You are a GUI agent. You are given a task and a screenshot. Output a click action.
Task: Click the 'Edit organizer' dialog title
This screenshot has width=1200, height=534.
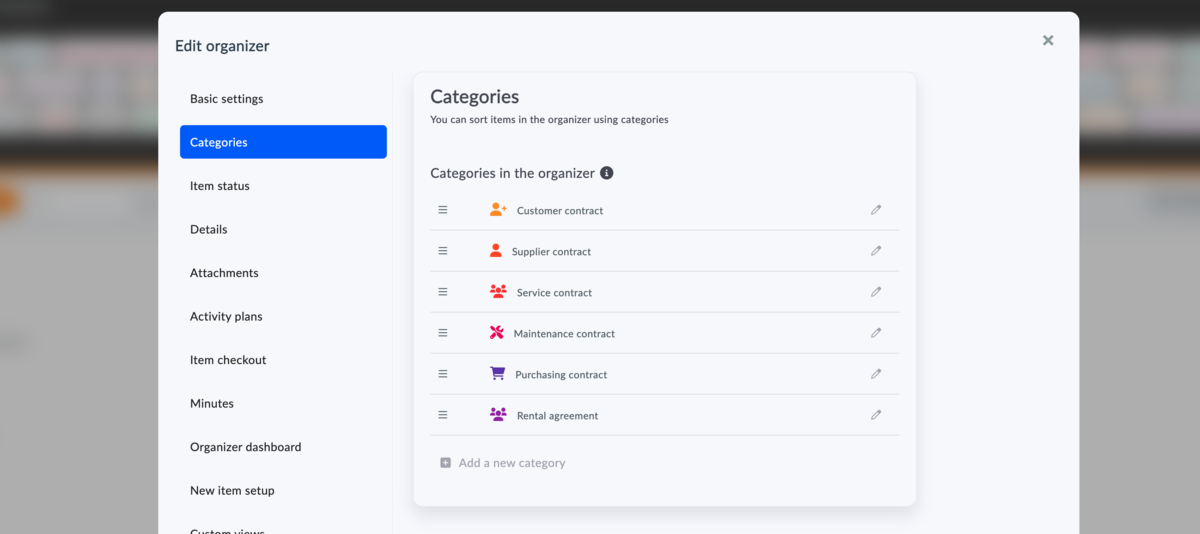(x=222, y=46)
